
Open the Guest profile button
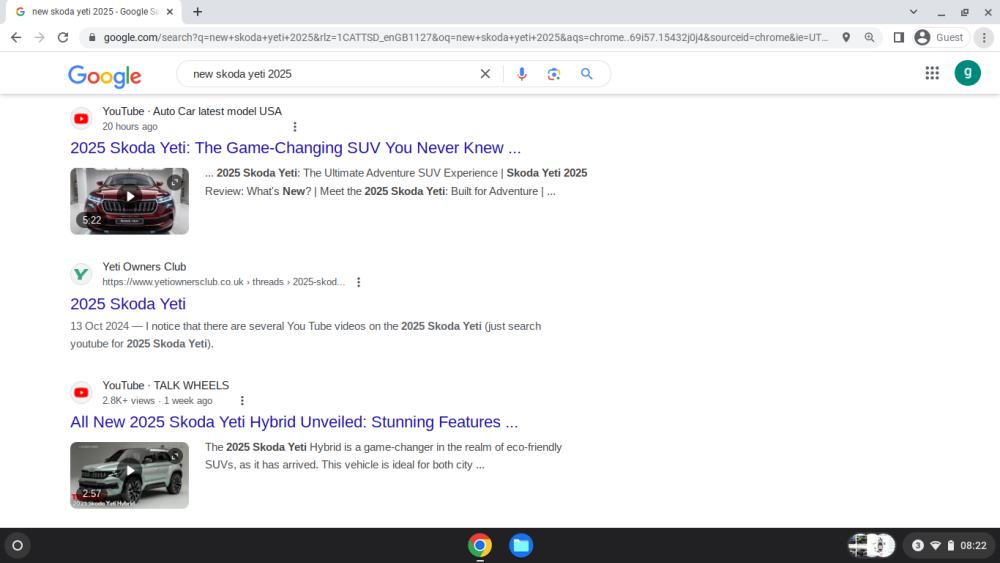click(x=940, y=38)
